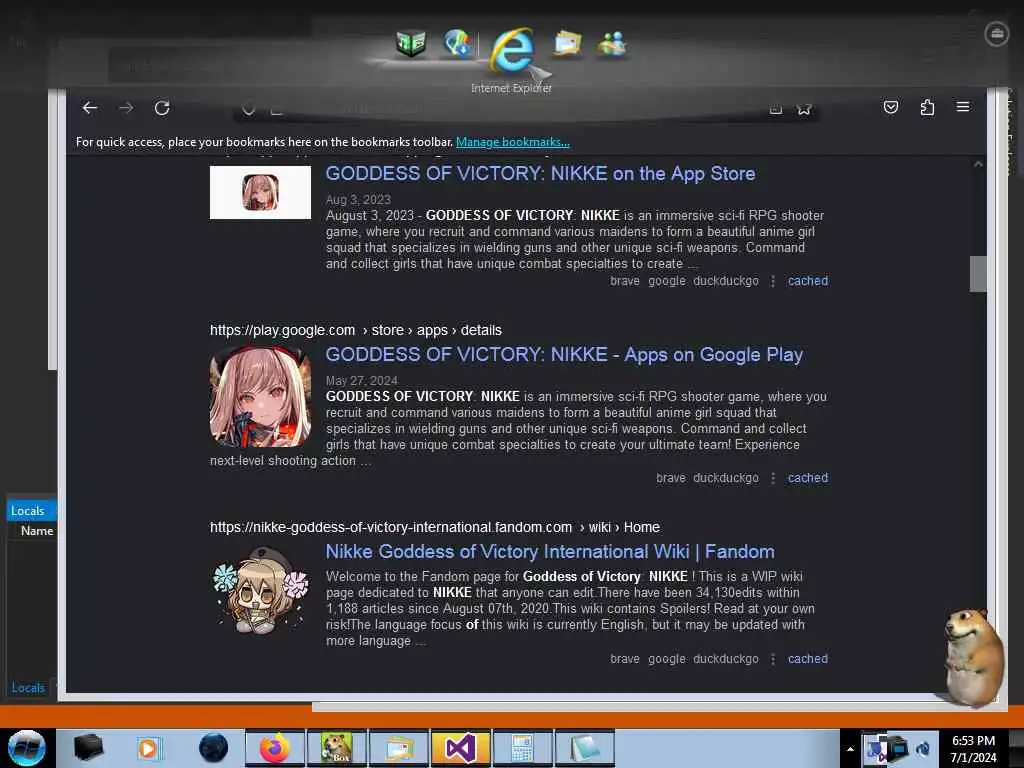Viewport: 1024px width, 768px height.
Task: Click the nikke fandom.com URL breadcrumb
Action: coord(435,527)
